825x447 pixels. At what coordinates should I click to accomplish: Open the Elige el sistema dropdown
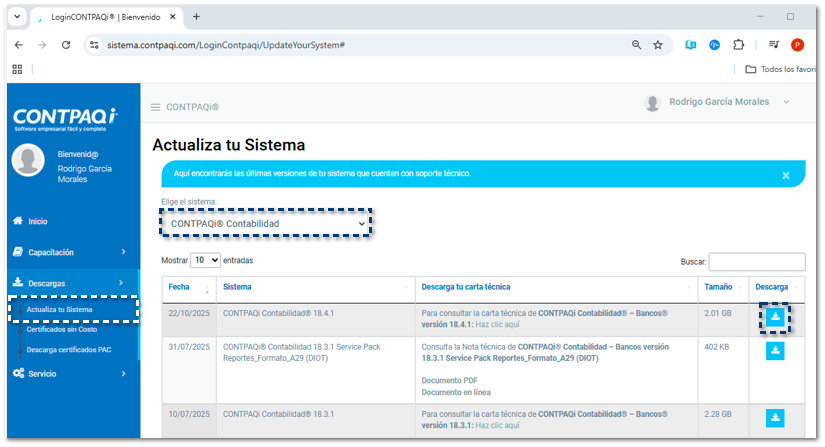[266, 224]
